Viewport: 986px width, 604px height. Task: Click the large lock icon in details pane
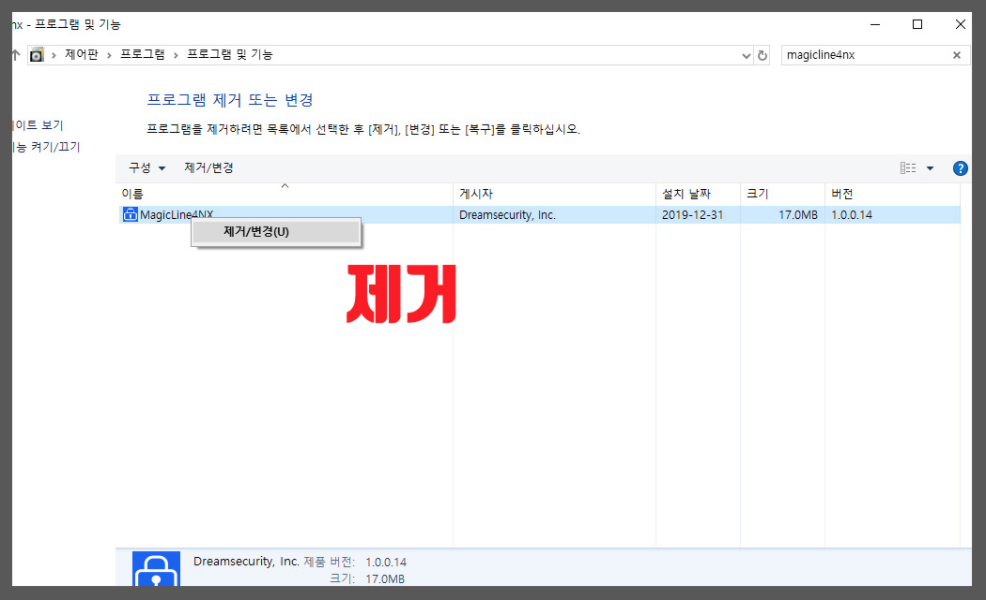click(x=156, y=569)
